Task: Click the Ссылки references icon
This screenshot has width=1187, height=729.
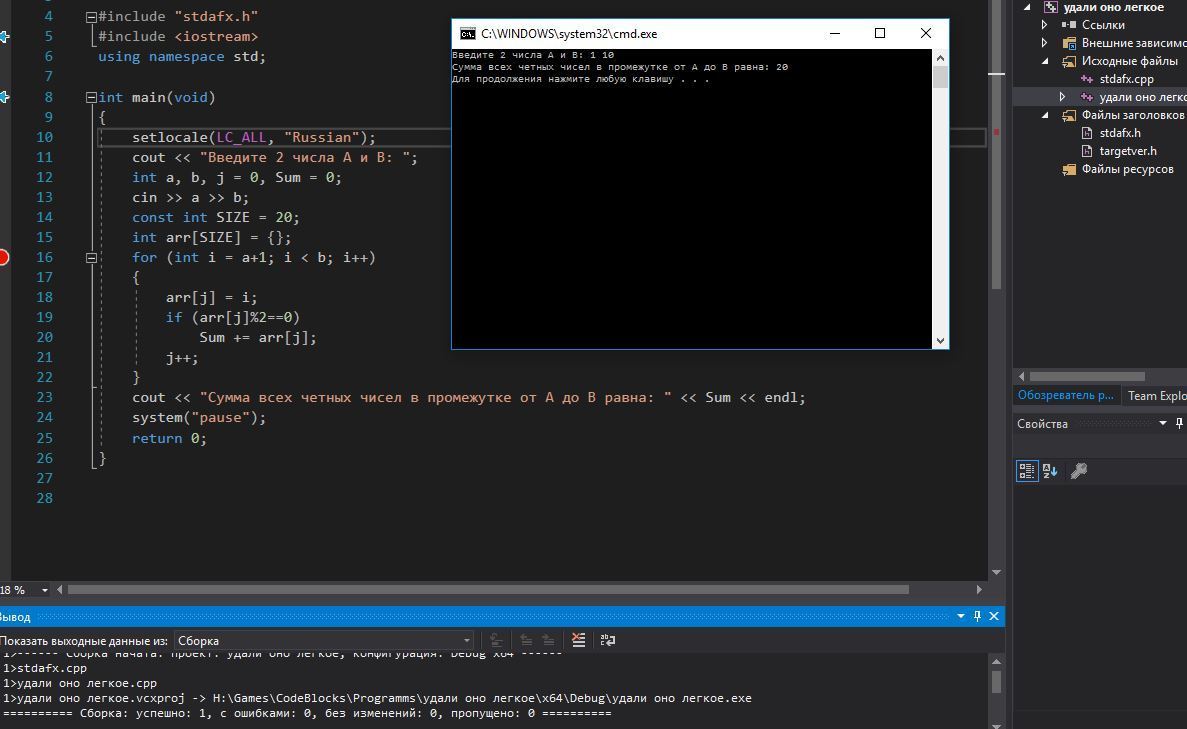Action: (x=1069, y=25)
